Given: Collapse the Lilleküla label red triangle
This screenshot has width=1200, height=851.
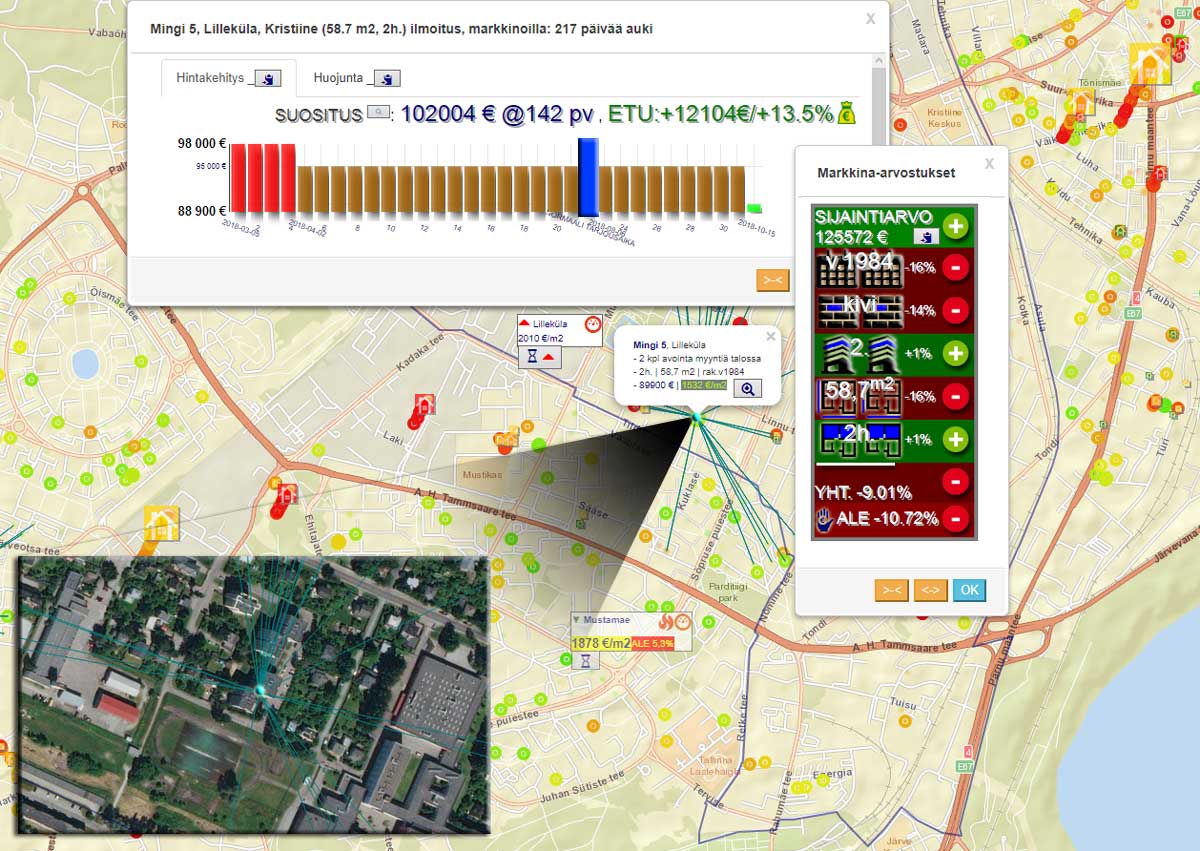Looking at the screenshot, I should [525, 324].
